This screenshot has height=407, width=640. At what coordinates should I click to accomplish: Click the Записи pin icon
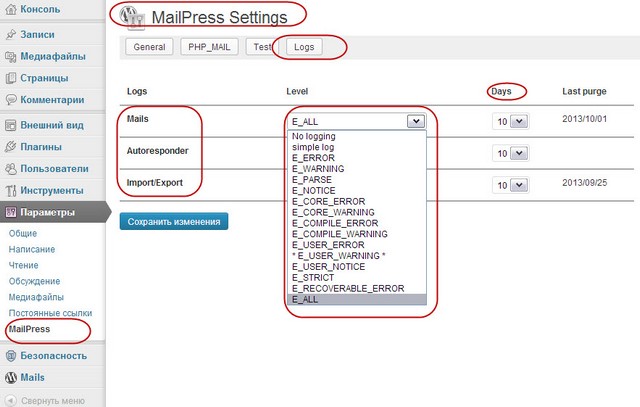11,34
